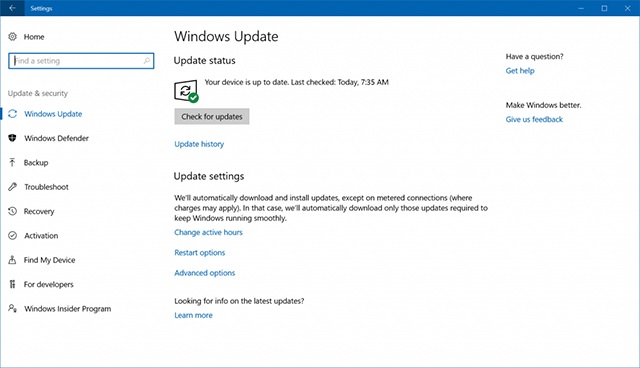This screenshot has width=640, height=368.
Task: Click 'Looking for info on the latest updates?'
Action: click(x=239, y=301)
